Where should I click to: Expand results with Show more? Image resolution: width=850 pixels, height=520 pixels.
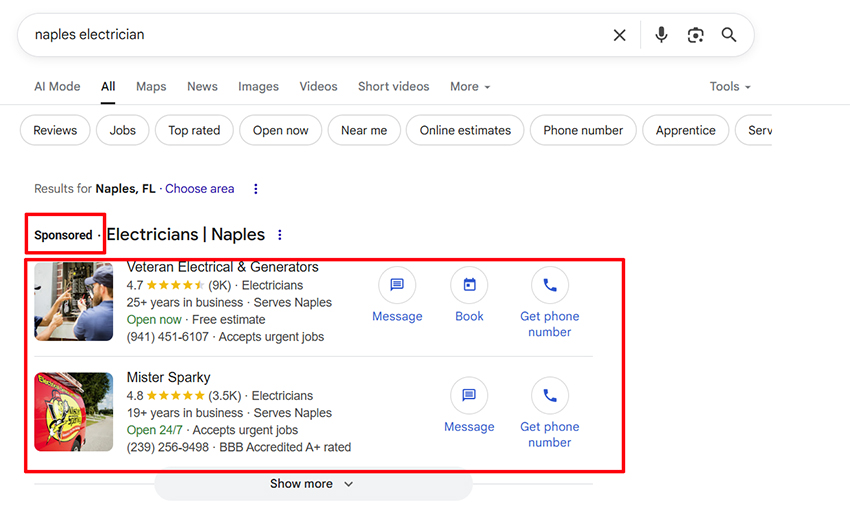click(312, 484)
